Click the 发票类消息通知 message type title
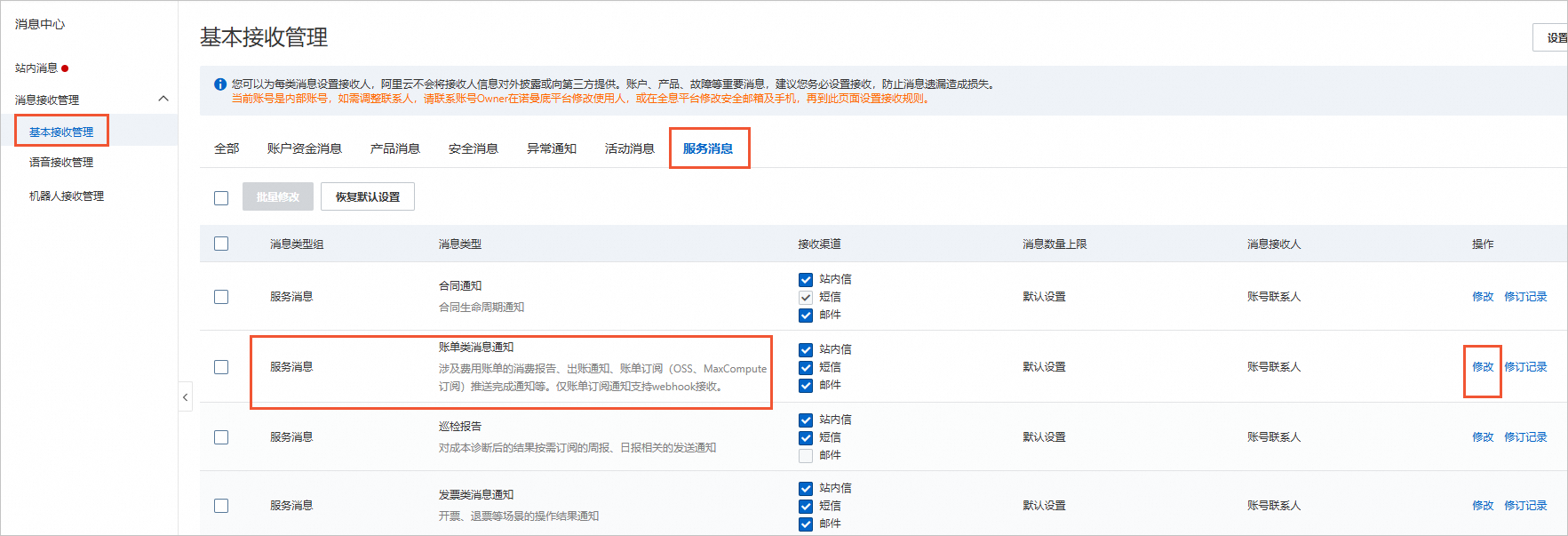Image resolution: width=1568 pixels, height=536 pixels. pyautogui.click(x=476, y=495)
